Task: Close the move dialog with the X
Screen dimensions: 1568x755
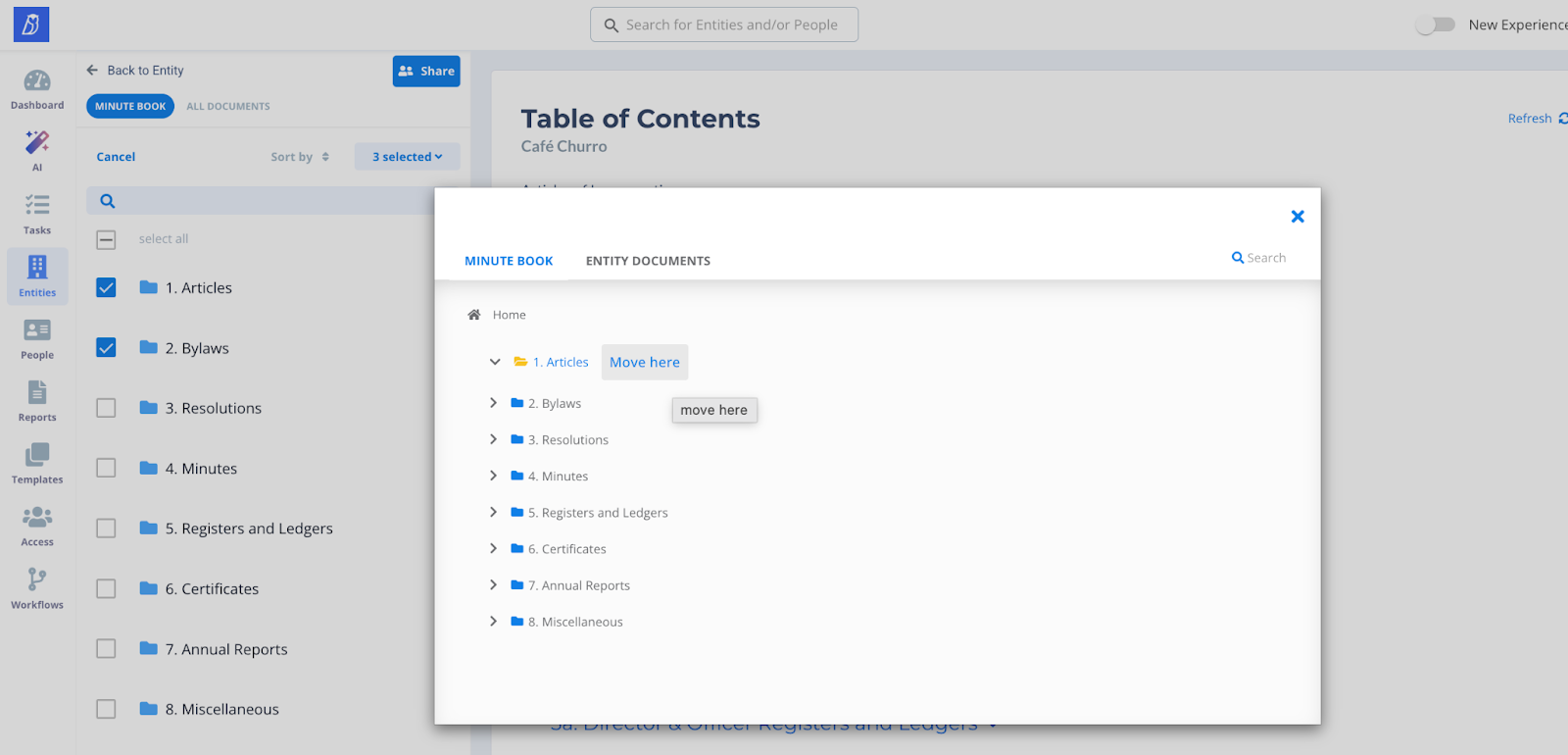Action: (1298, 217)
